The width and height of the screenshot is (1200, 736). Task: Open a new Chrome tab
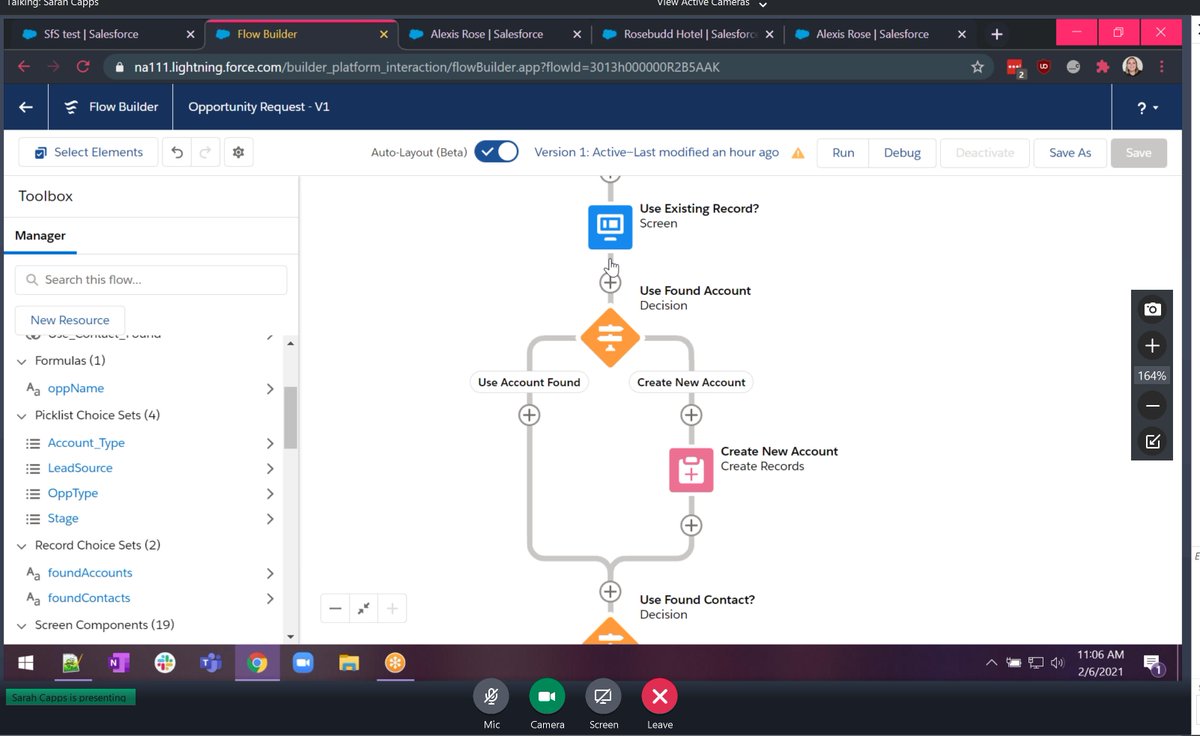coord(996,34)
